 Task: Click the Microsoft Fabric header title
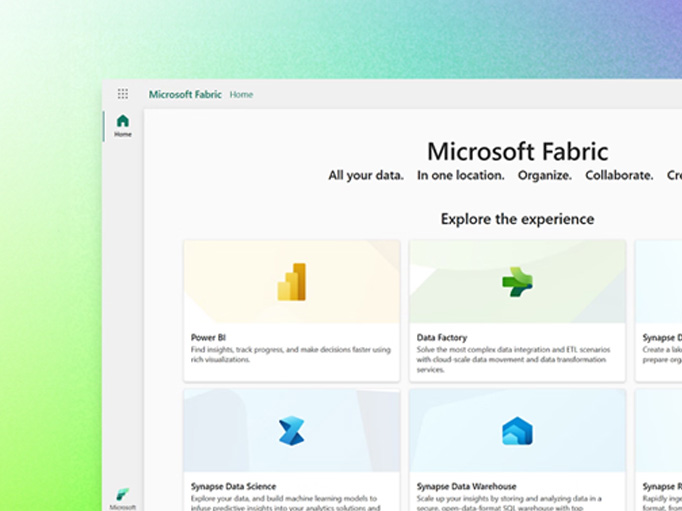185,94
